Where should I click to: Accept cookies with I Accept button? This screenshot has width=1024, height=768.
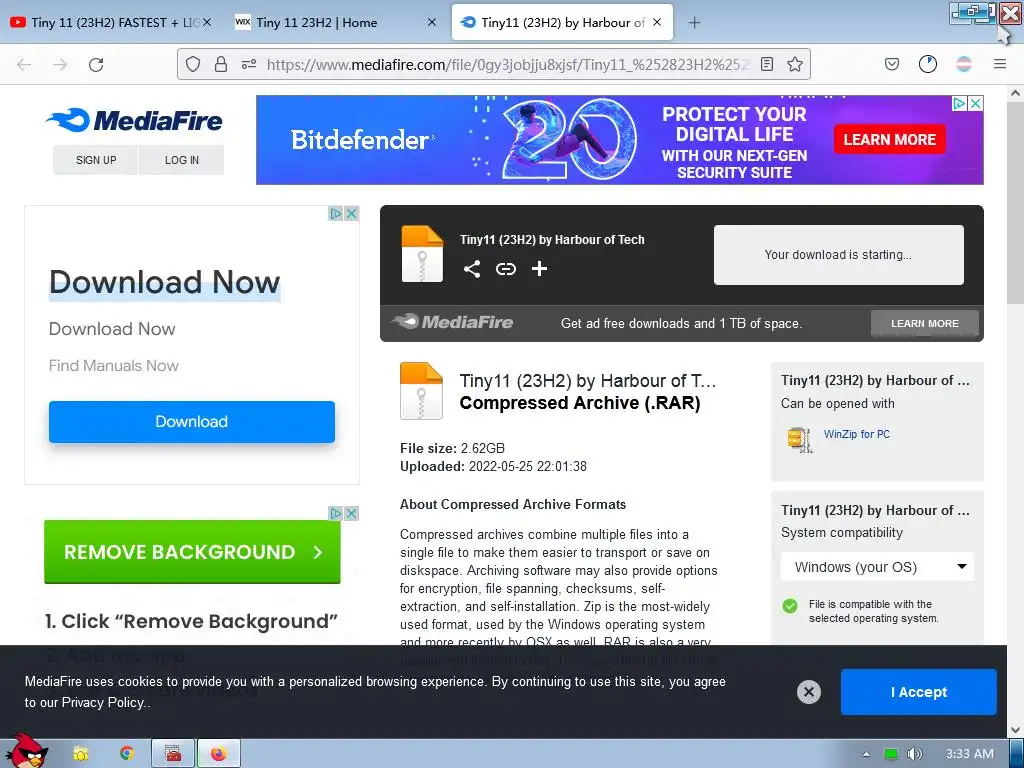pyautogui.click(x=918, y=692)
